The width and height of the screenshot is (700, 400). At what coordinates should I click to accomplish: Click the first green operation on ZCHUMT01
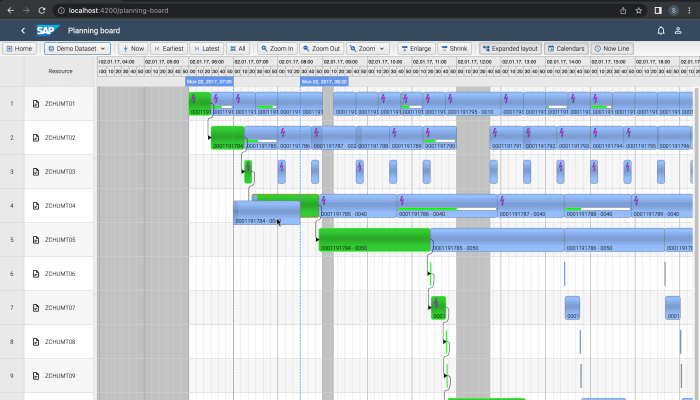point(200,104)
